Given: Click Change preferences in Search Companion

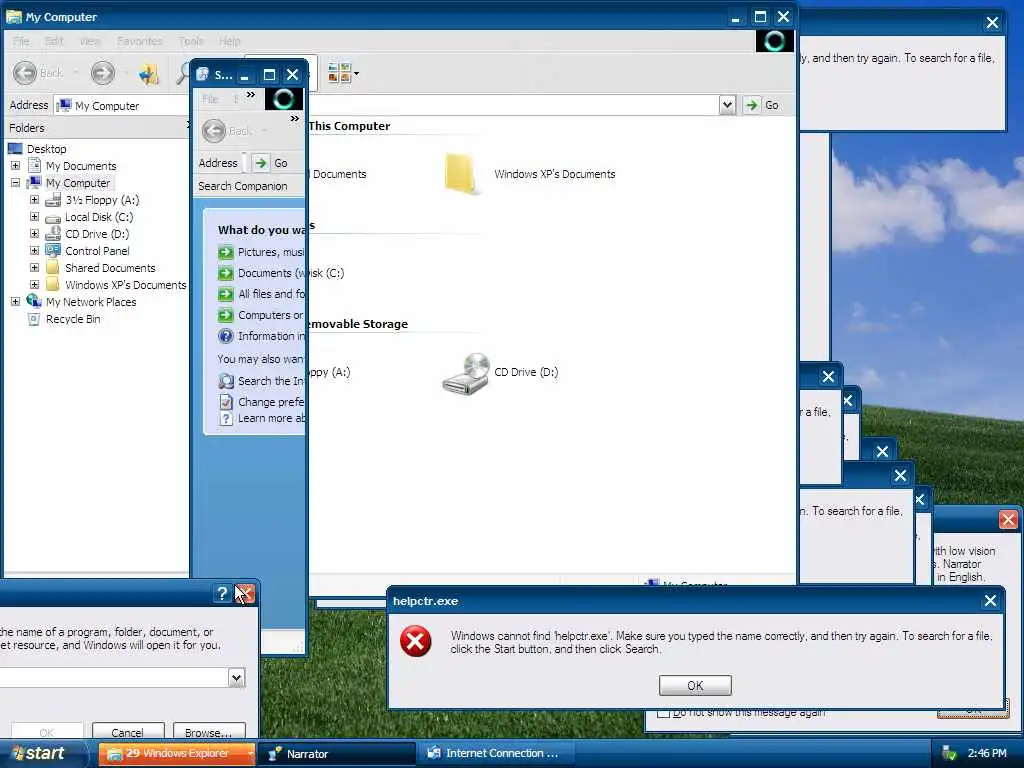Looking at the screenshot, I should (x=261, y=402).
